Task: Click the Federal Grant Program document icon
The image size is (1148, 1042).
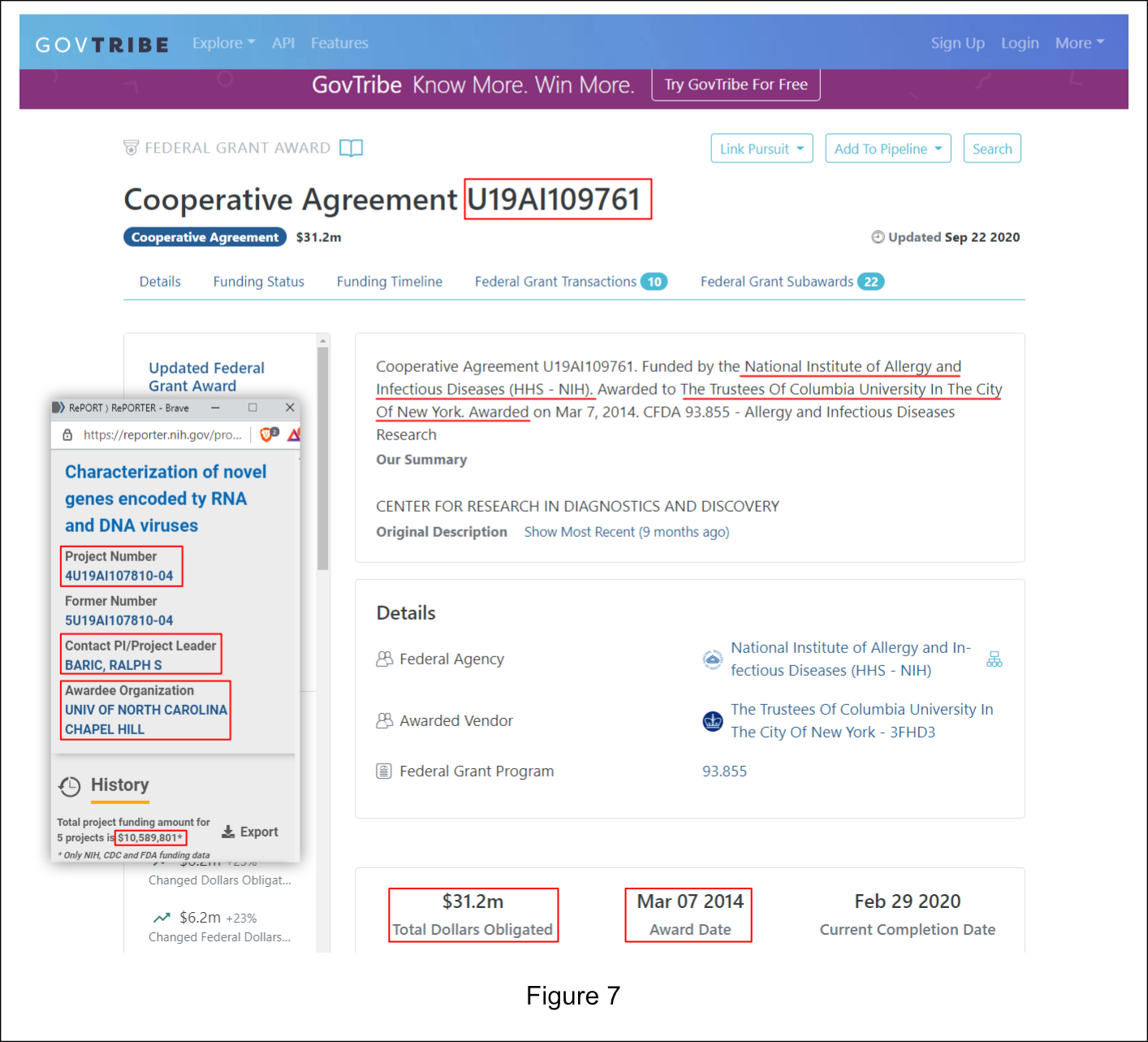Action: tap(384, 771)
